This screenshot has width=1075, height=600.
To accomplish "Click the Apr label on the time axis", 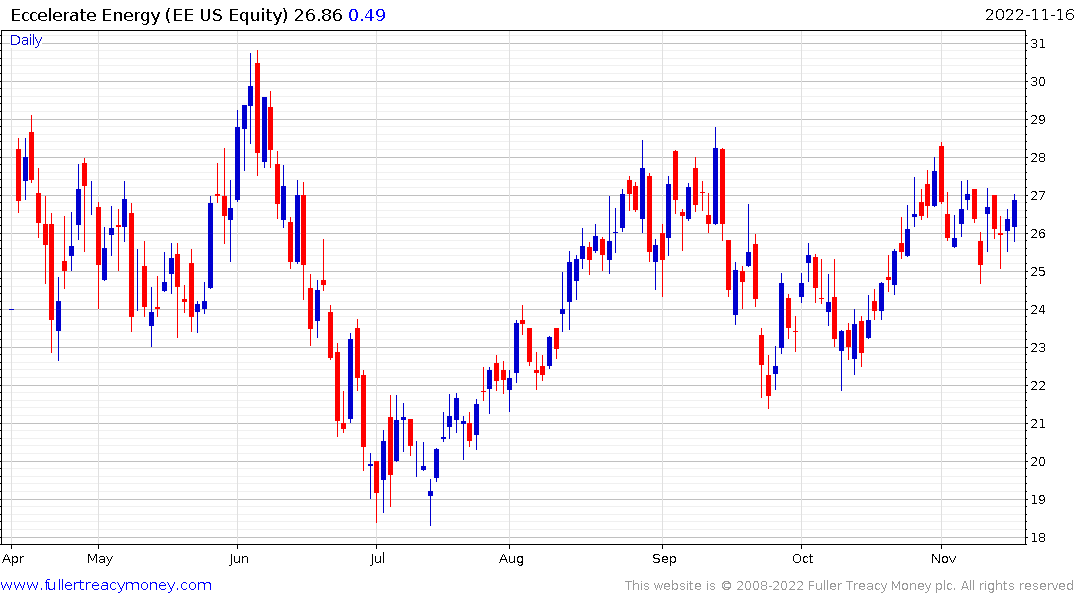I will point(13,558).
